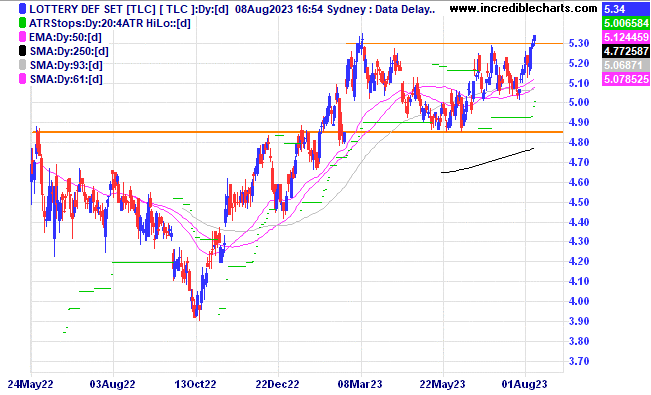Click the blue 5.34 last price box
This screenshot has height=395, width=651.
[626, 9]
